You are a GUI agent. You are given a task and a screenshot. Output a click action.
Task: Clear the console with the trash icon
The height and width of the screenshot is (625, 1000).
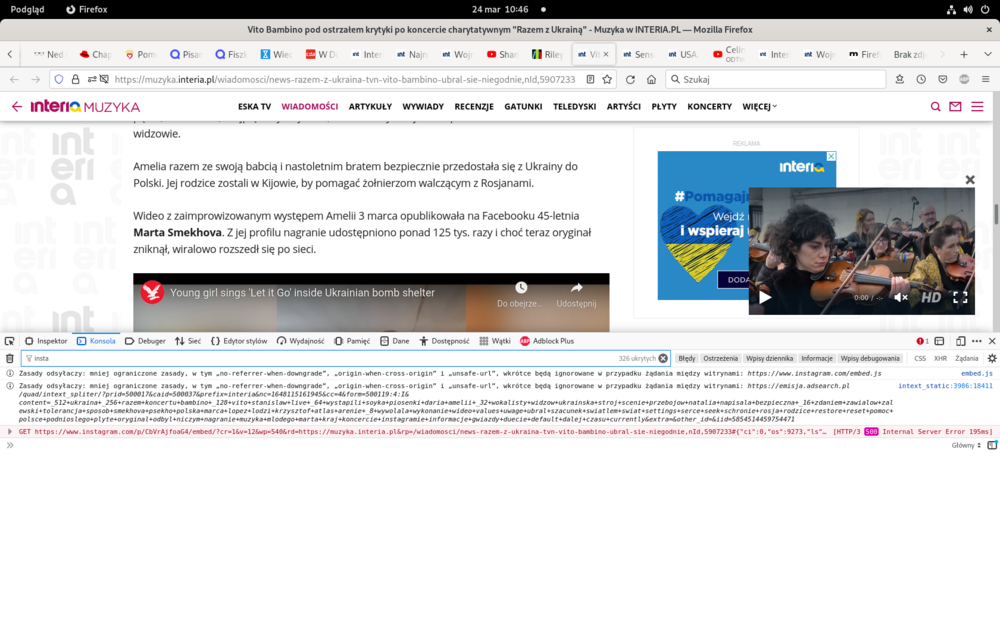10,358
